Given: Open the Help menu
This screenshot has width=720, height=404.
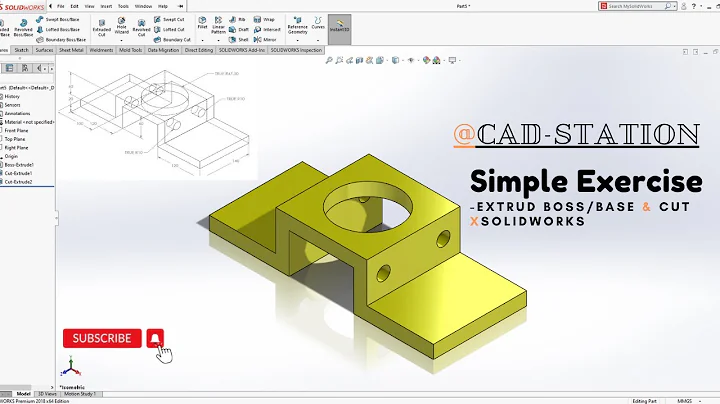Looking at the screenshot, I should pyautogui.click(x=163, y=6).
